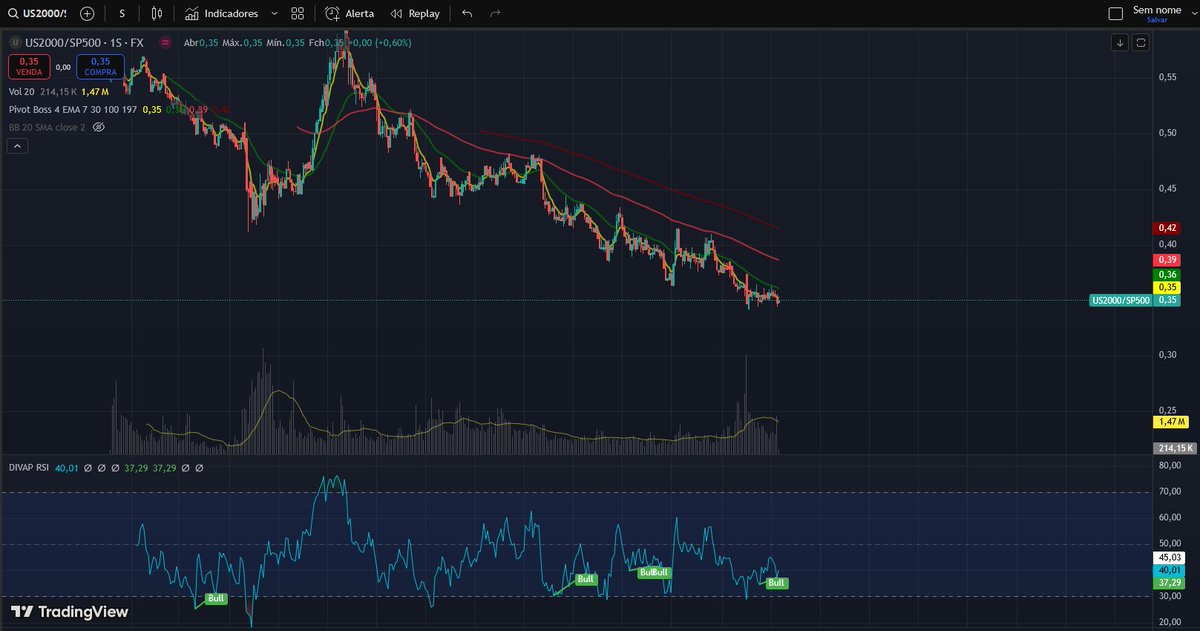Click the 0,42 dark red price label
The width and height of the screenshot is (1200, 631).
(1166, 228)
